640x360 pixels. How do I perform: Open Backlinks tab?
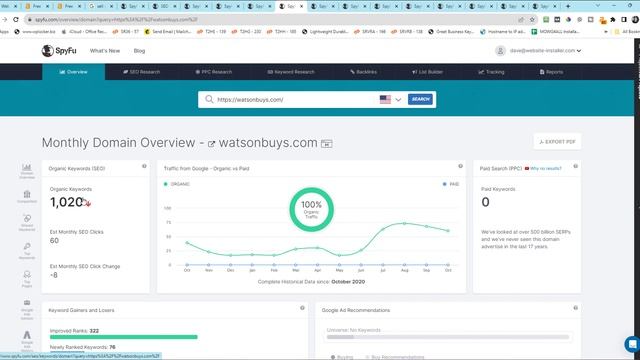coord(363,72)
